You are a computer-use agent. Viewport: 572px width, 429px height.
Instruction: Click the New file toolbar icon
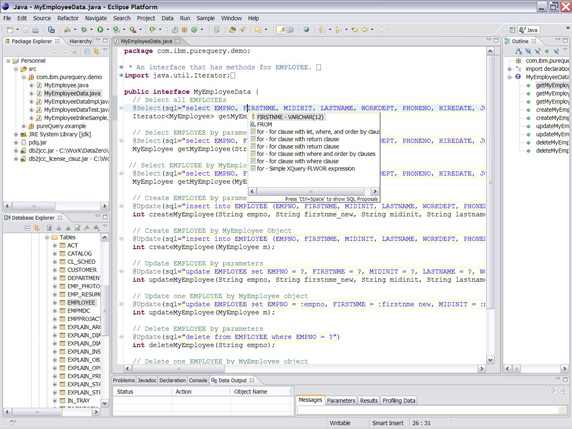click(10, 30)
